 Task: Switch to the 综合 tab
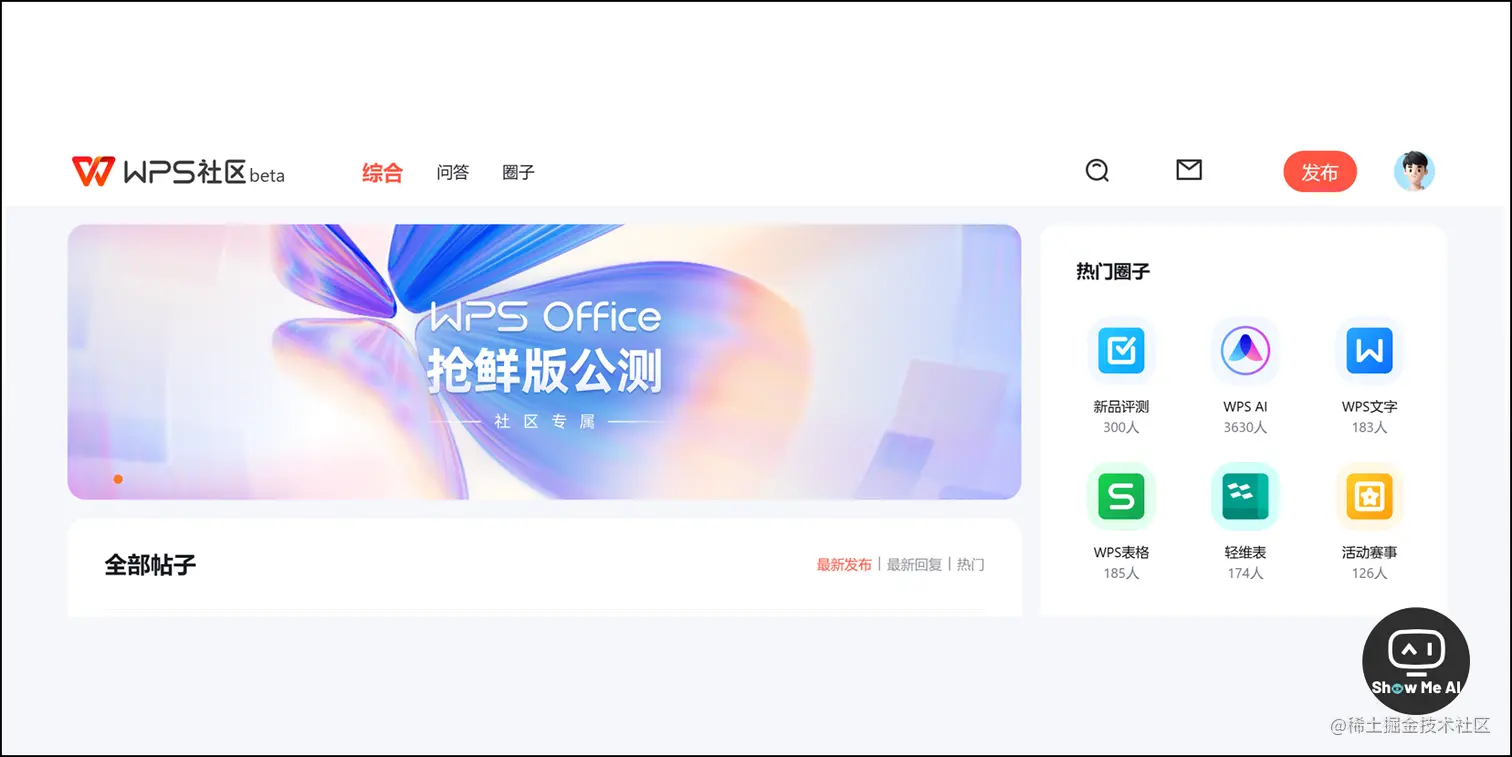tap(382, 173)
